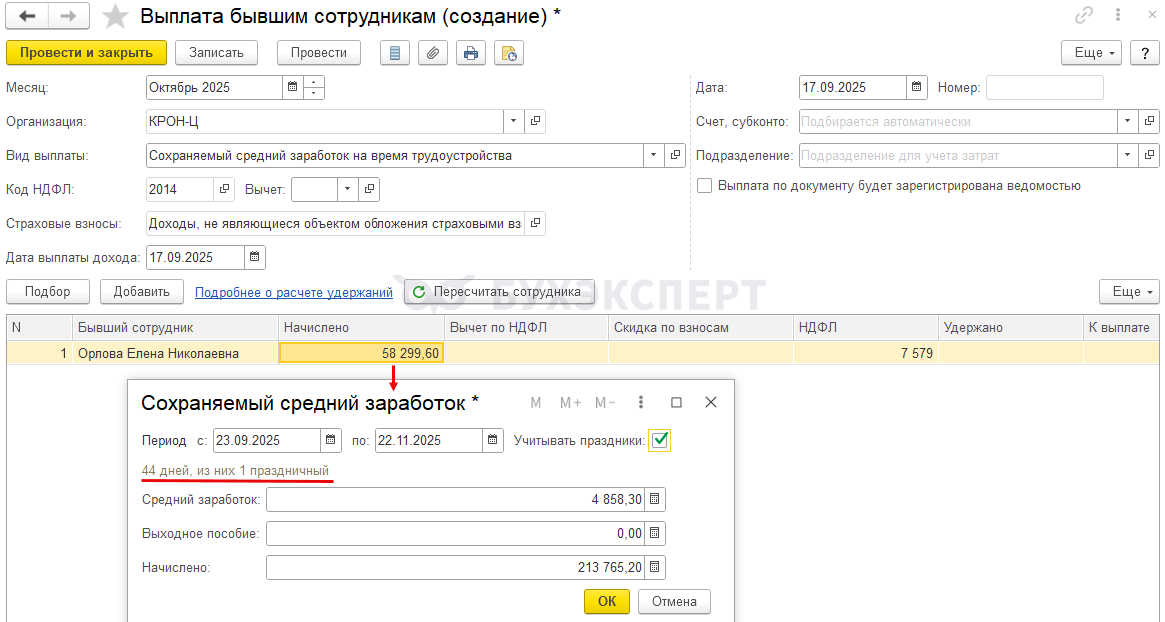Screen dimensions: 1165x622
Task: Go forward with the right arrow button
Action: point(68,16)
